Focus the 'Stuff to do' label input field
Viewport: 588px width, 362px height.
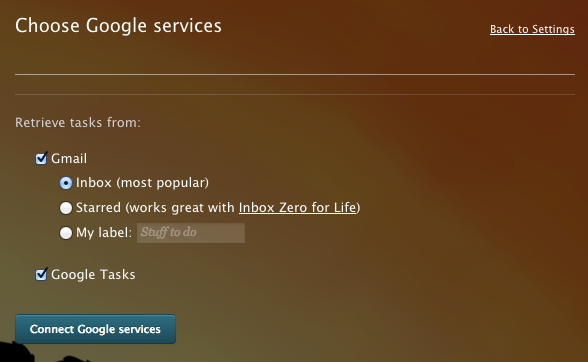(191, 233)
